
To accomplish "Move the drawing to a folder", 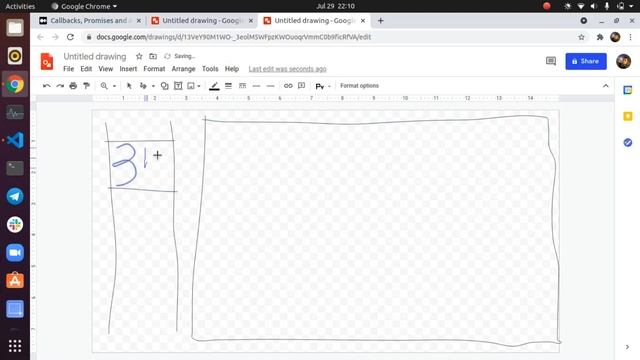I will pos(153,56).
